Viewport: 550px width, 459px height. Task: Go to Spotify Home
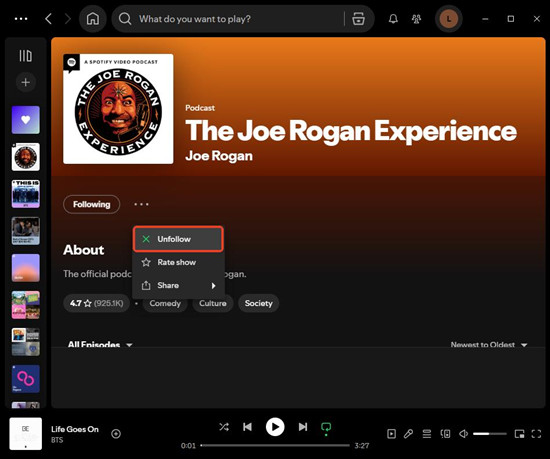tap(93, 19)
